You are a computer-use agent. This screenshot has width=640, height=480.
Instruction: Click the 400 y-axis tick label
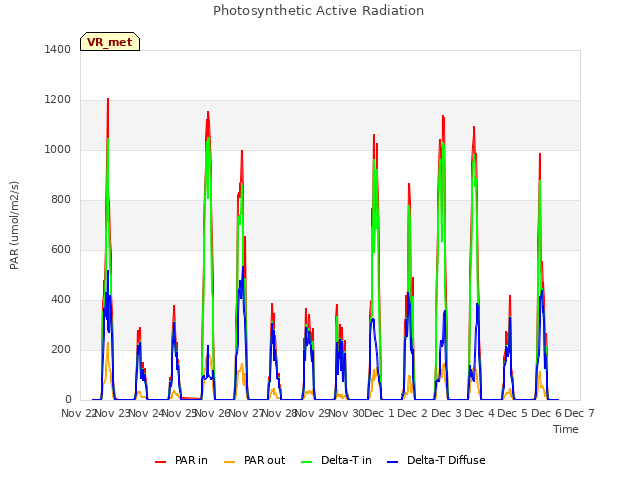[x=61, y=300]
